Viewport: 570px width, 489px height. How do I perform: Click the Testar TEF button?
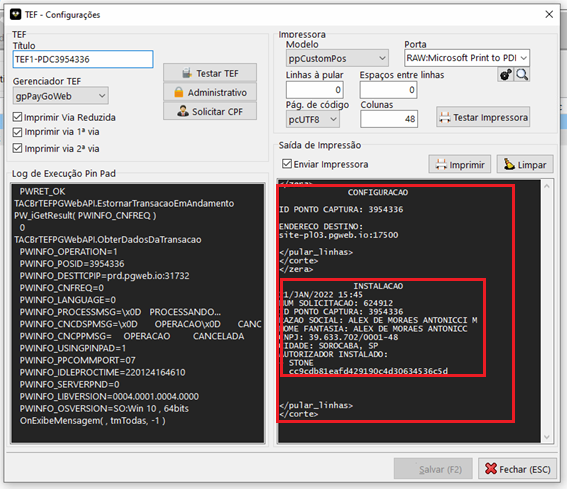pos(210,73)
